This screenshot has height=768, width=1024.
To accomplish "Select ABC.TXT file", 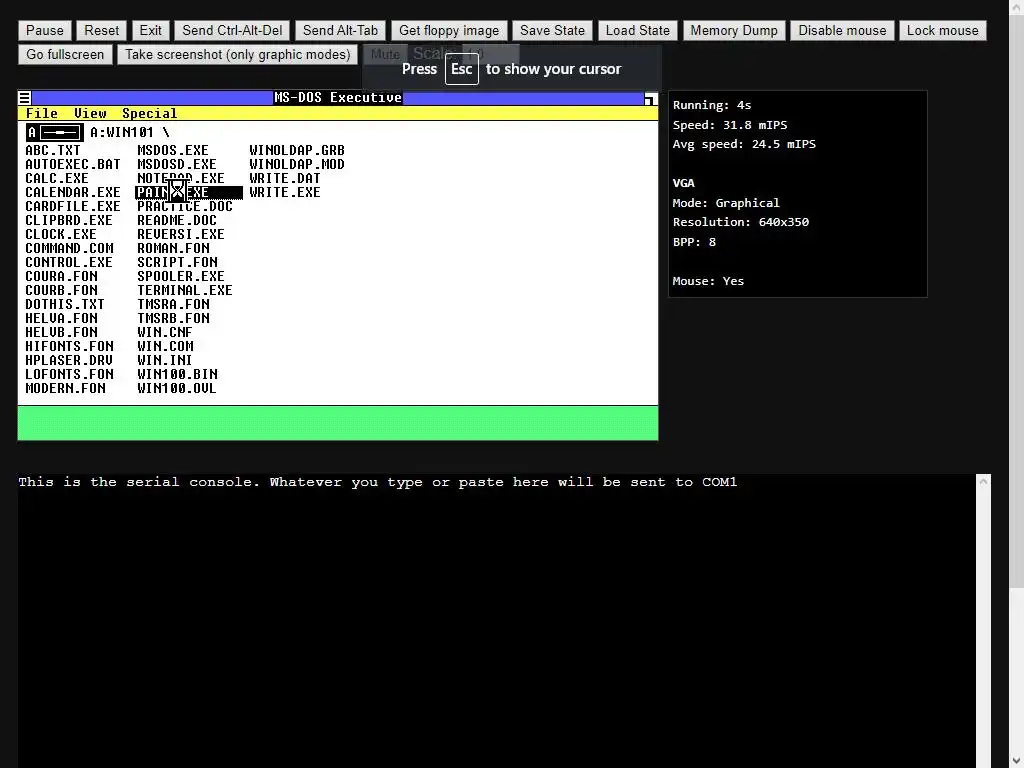I will pos(53,150).
